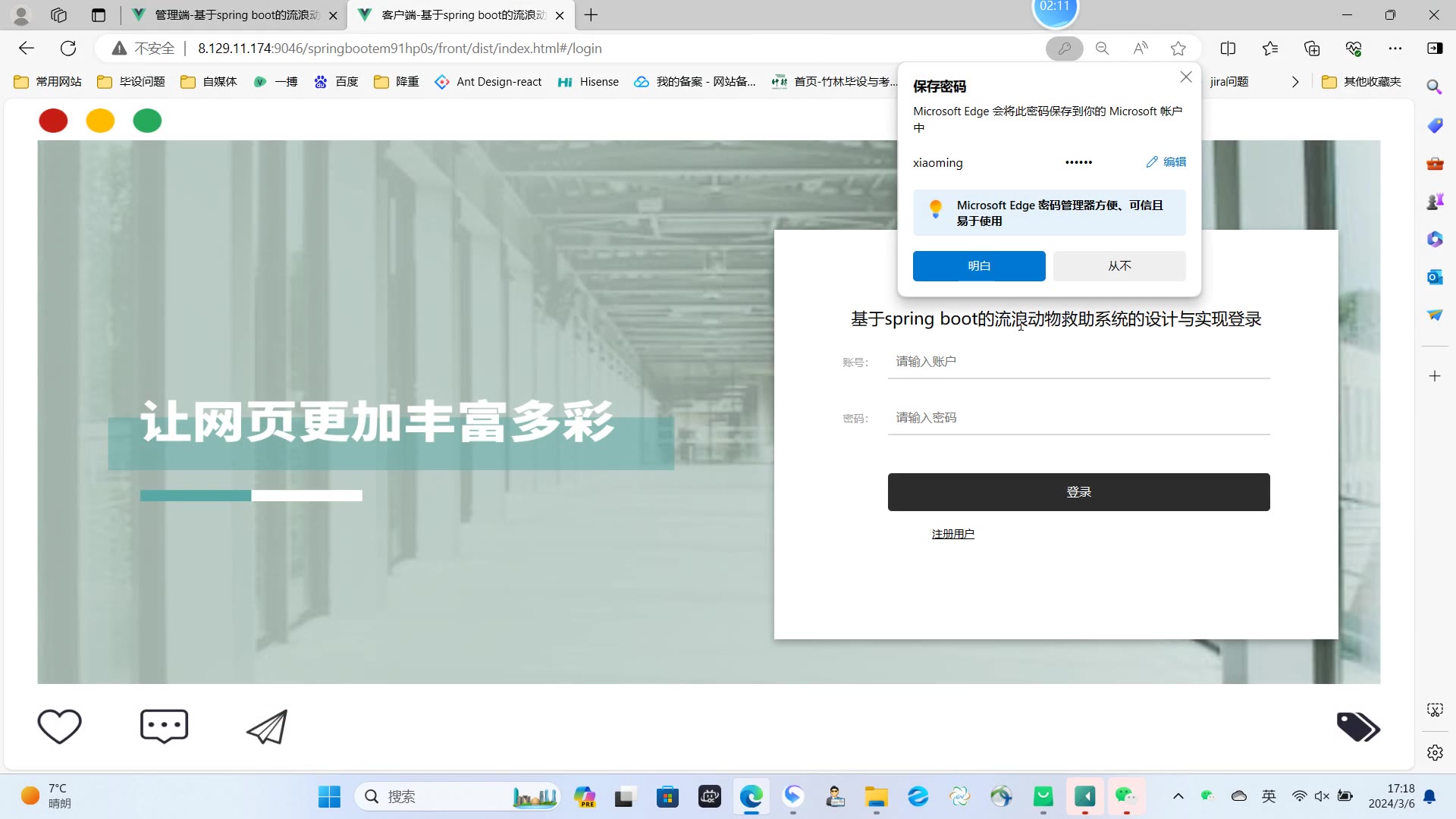Open sidebar settings gear icon
The image size is (1456, 819).
point(1435,752)
